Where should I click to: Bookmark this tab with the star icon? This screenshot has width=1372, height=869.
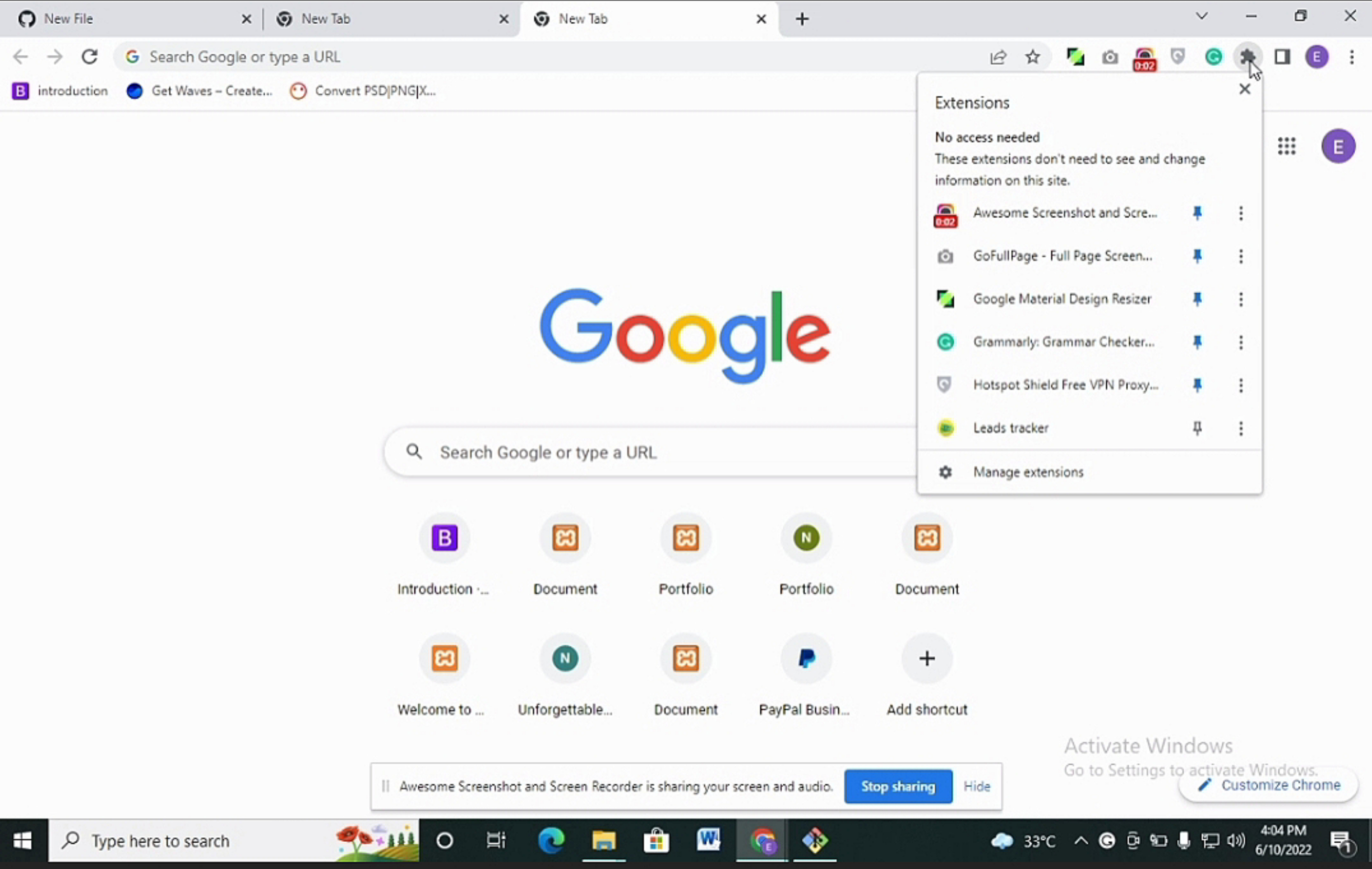(x=1033, y=57)
